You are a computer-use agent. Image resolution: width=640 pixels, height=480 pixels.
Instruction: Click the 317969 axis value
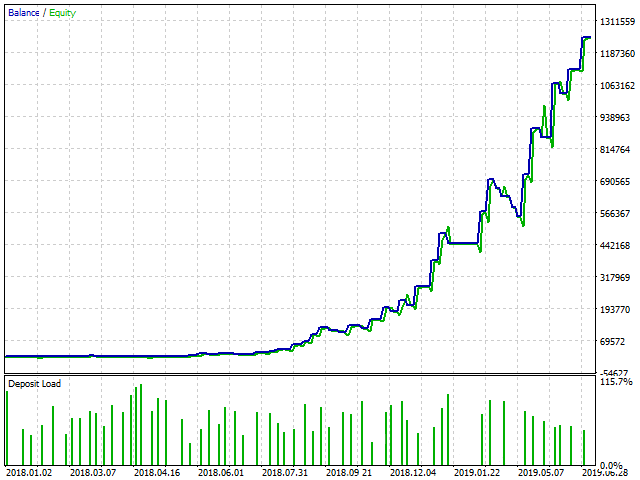click(x=615, y=278)
